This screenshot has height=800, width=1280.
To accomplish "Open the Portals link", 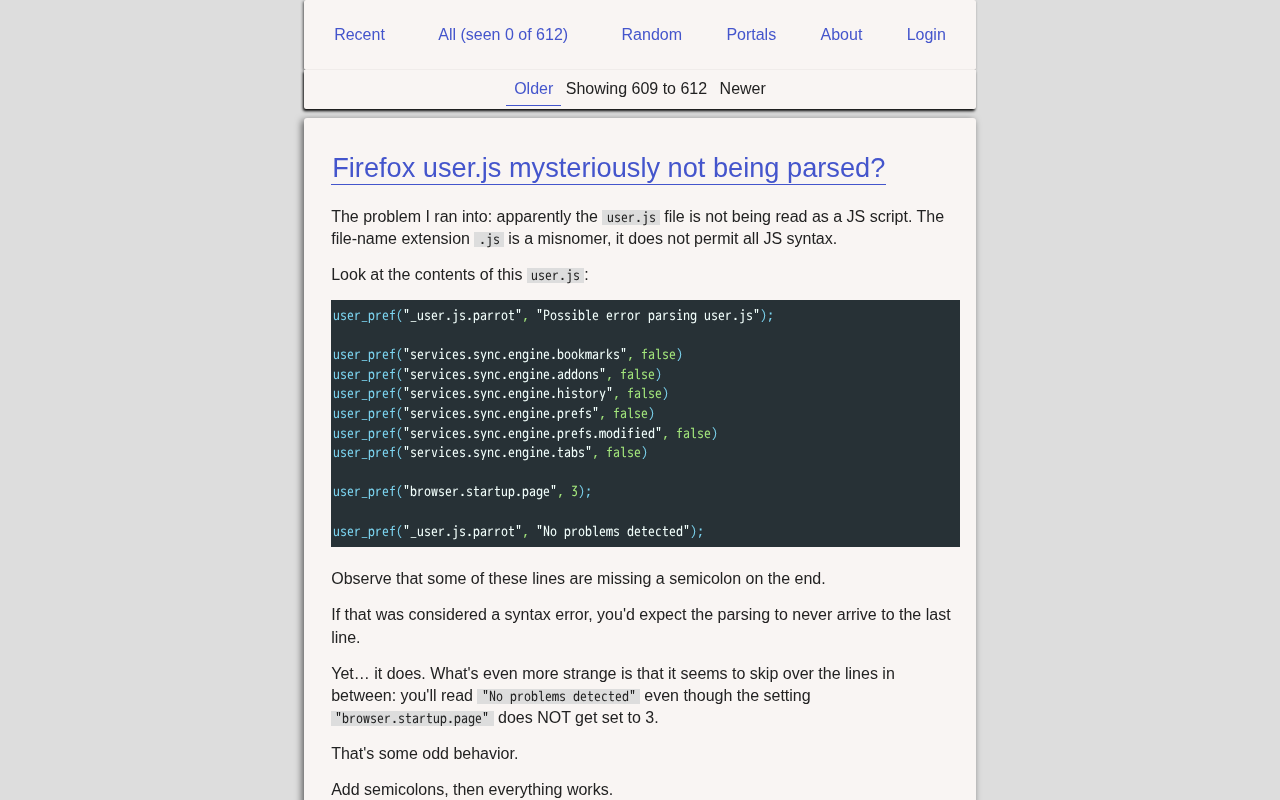I will coord(751,35).
